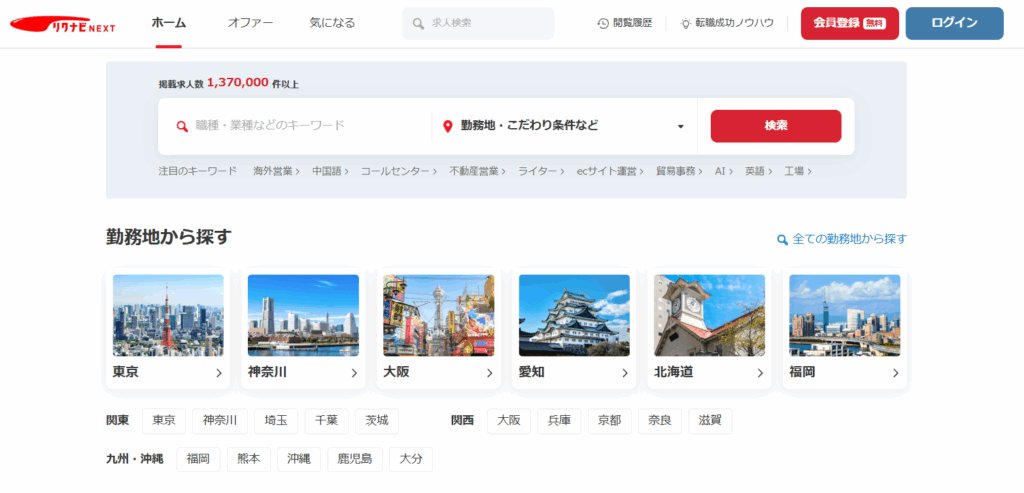The height and width of the screenshot is (493, 1024).
Task: Click the clock icon for 閲覧履歴
Action: tap(603, 23)
